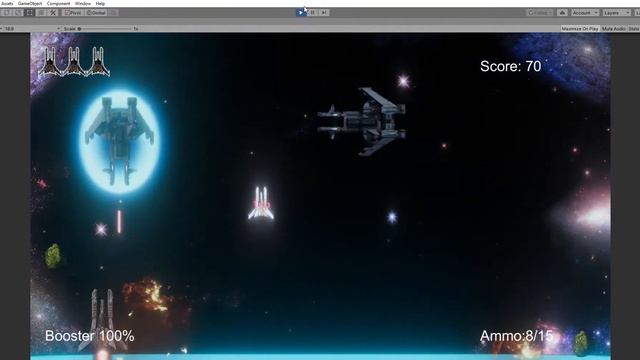Click the second life ship icon
The image size is (640, 360).
coord(74,62)
